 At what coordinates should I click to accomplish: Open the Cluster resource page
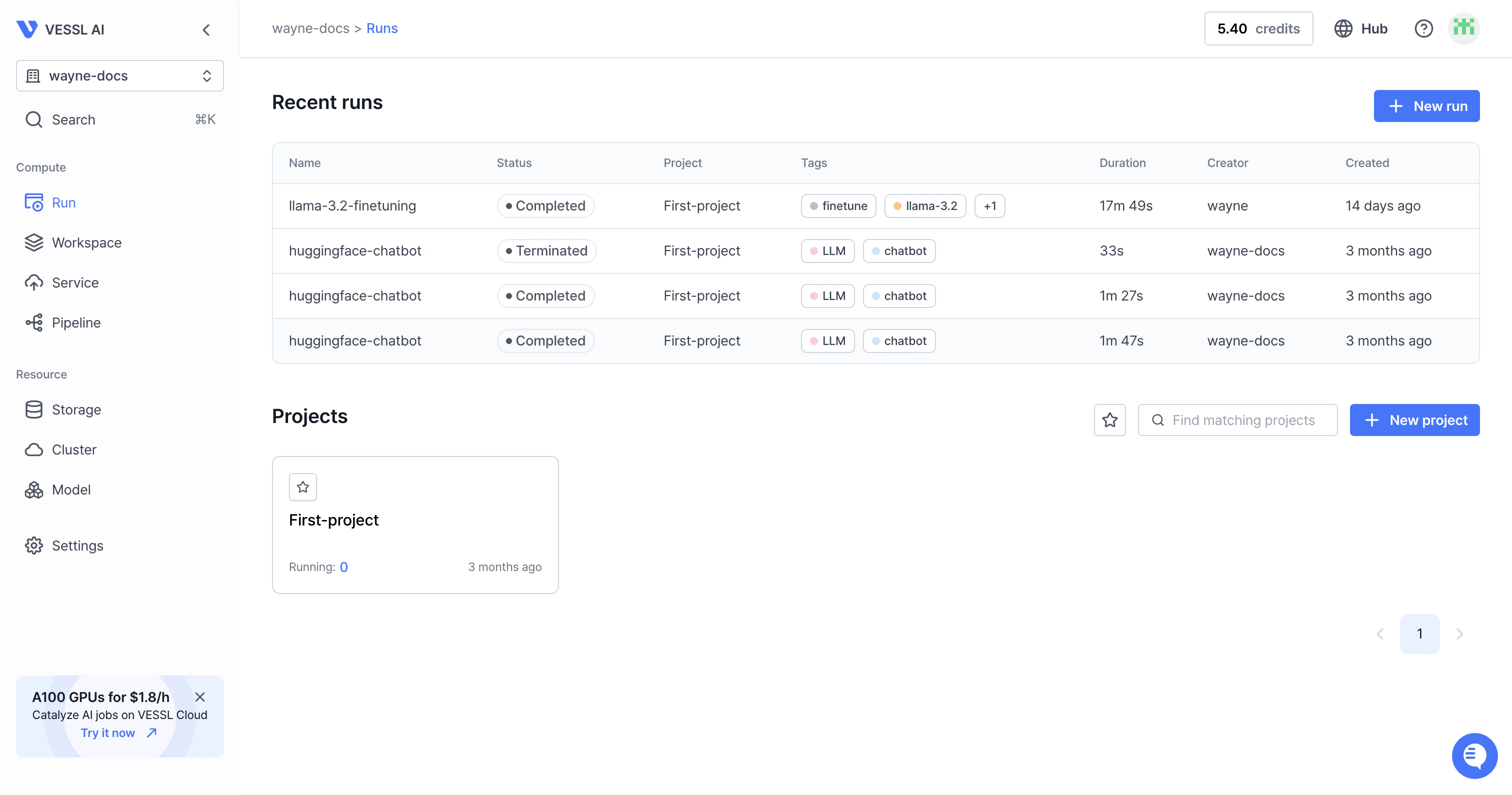click(73, 449)
